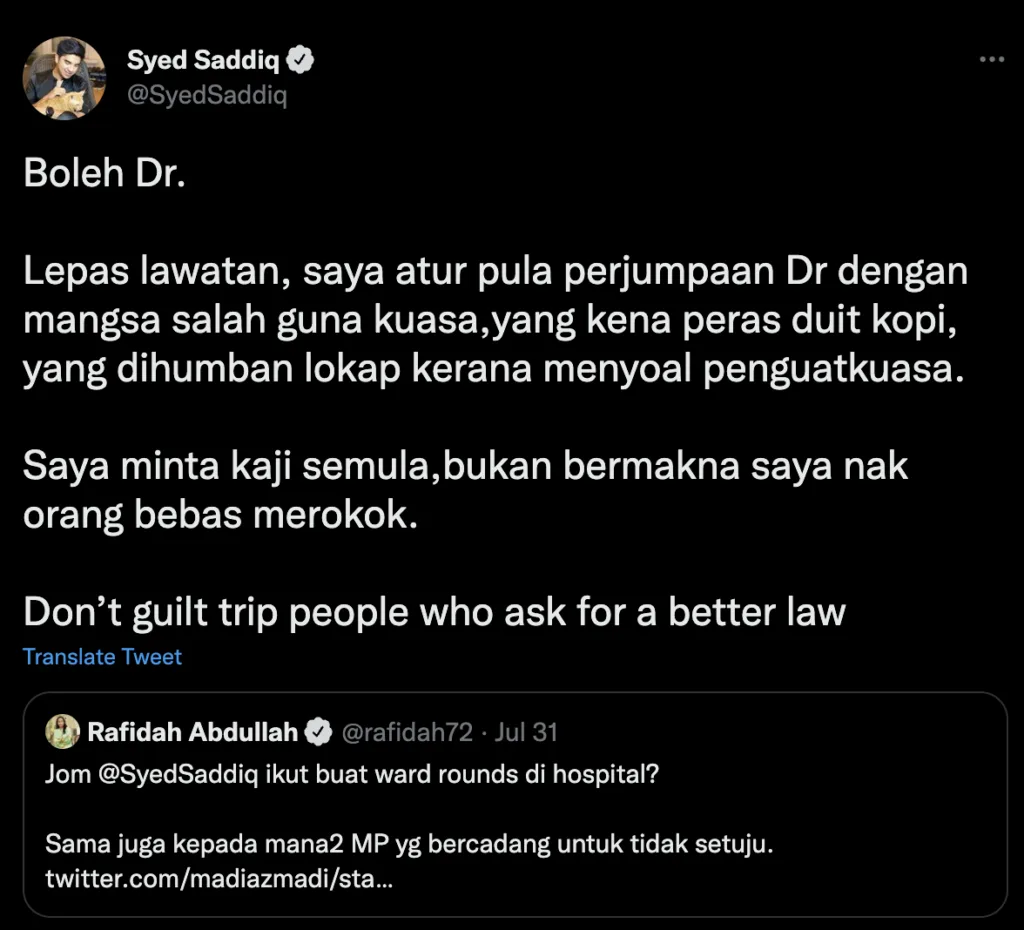
Task: Select the @rafidah72 handle
Action: [x=407, y=733]
